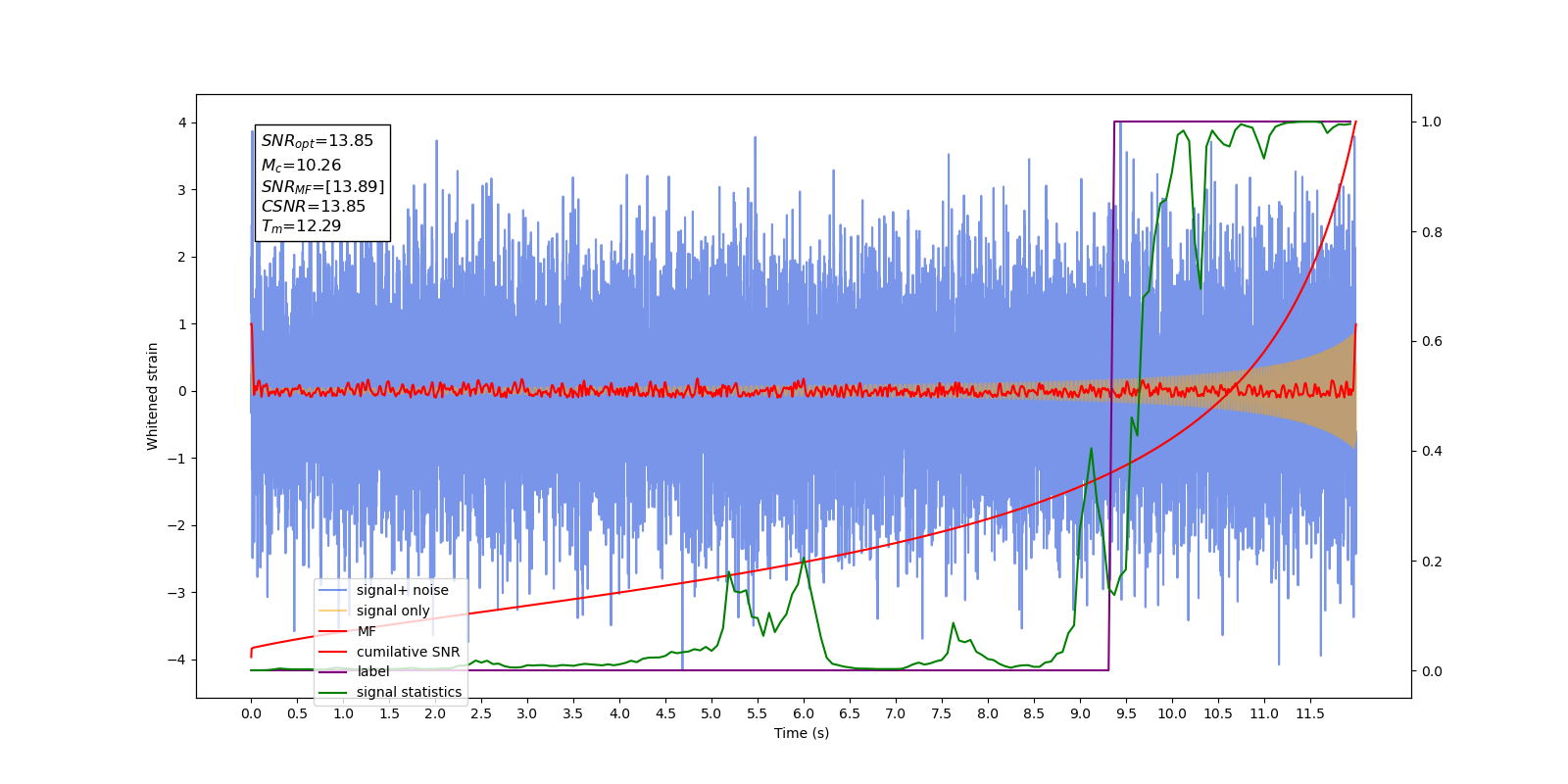Click the left y-axis tick label 2
The width and height of the screenshot is (1568, 784).
tap(182, 257)
